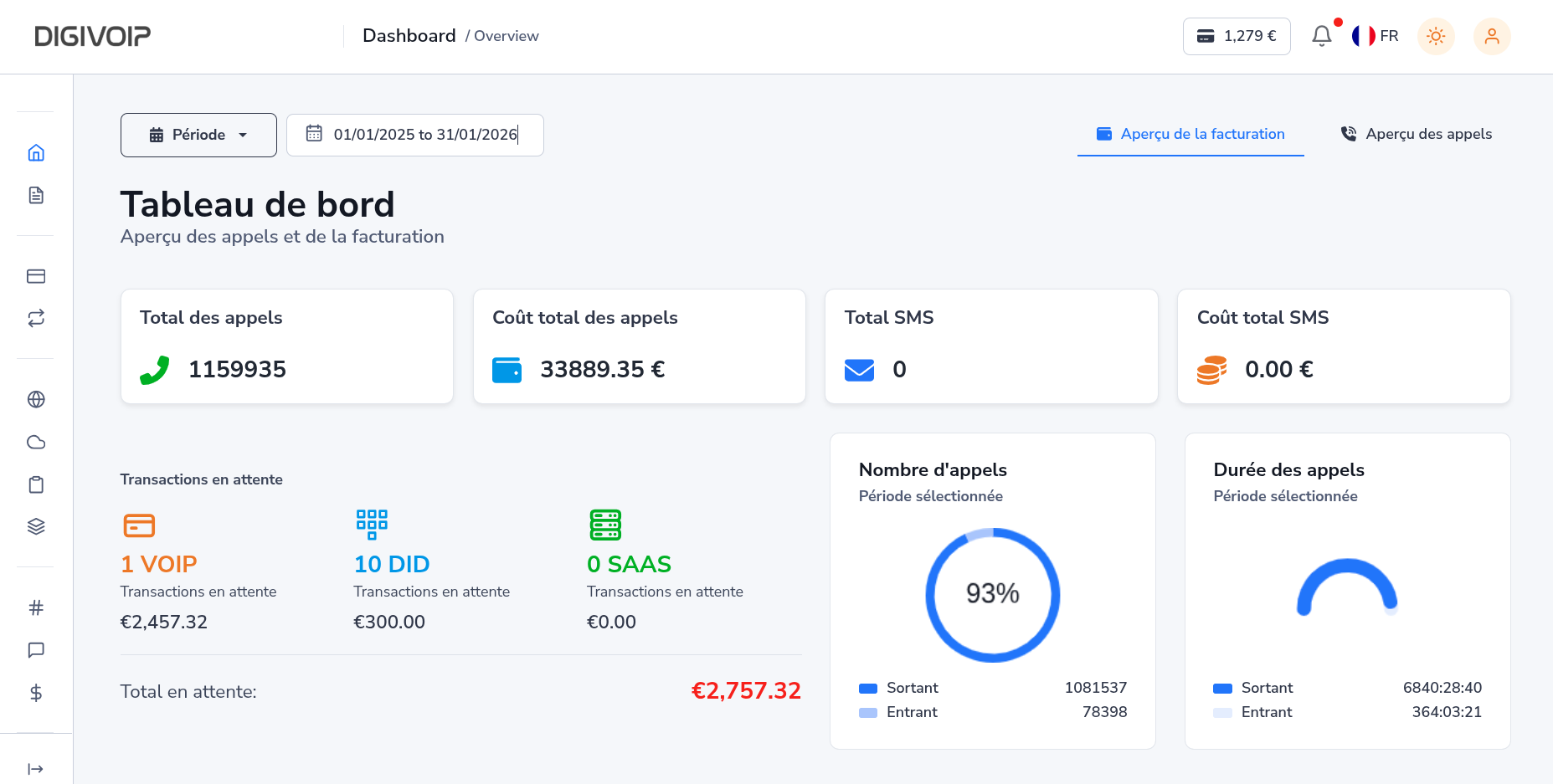Click Entrant legend swatch in Durée des appels
The height and width of the screenshot is (784, 1553).
pyautogui.click(x=1223, y=713)
